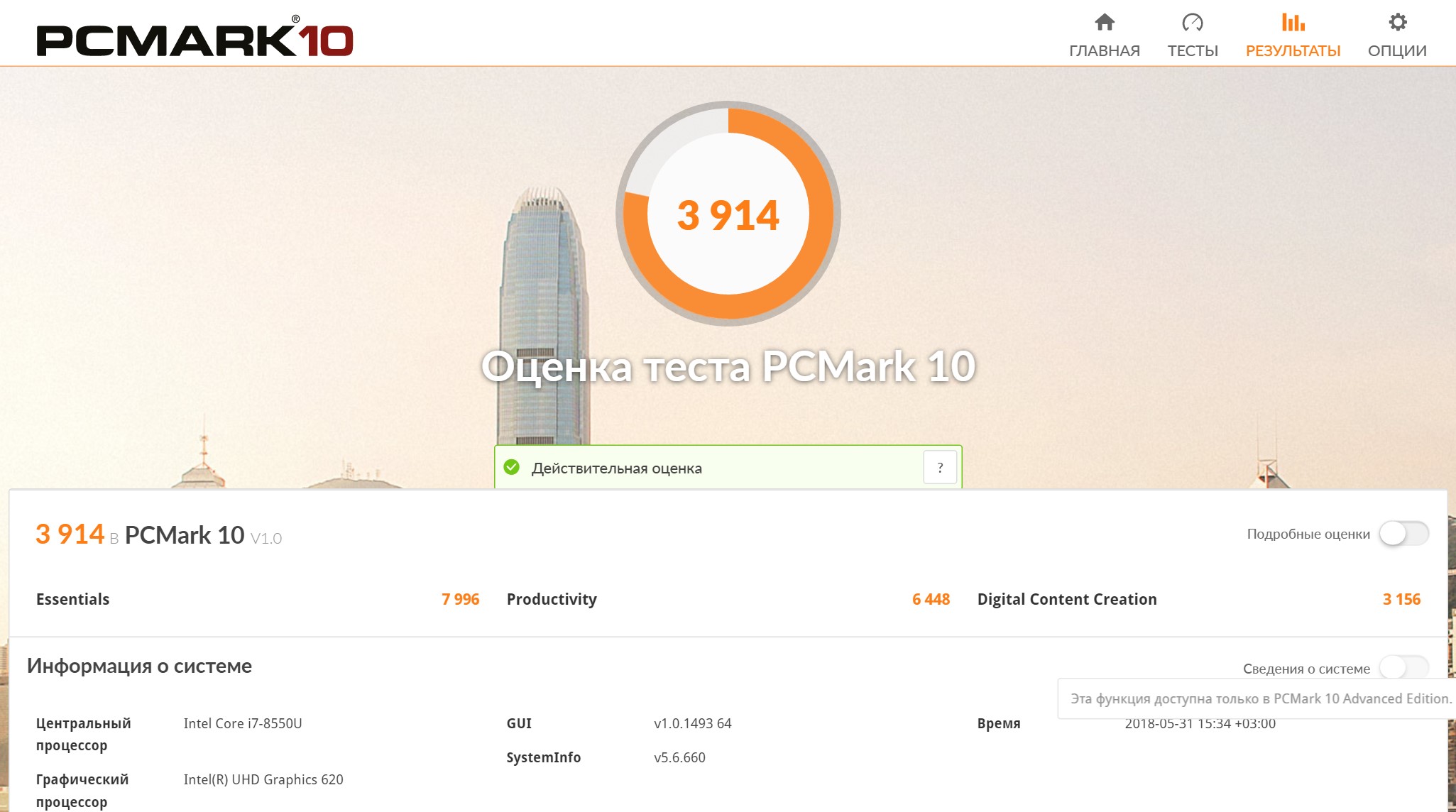This screenshot has height=812, width=1456.
Task: Select the РЕЗУЛЬТАТЫ bar chart icon
Action: pyautogui.click(x=1293, y=23)
